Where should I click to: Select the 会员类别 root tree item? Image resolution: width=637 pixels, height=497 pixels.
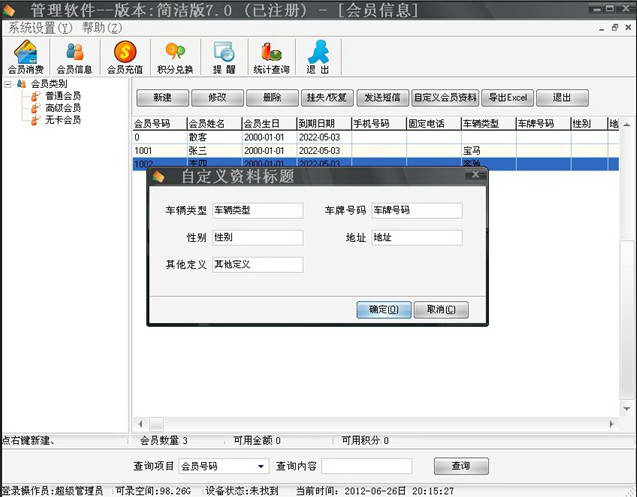pyautogui.click(x=49, y=84)
